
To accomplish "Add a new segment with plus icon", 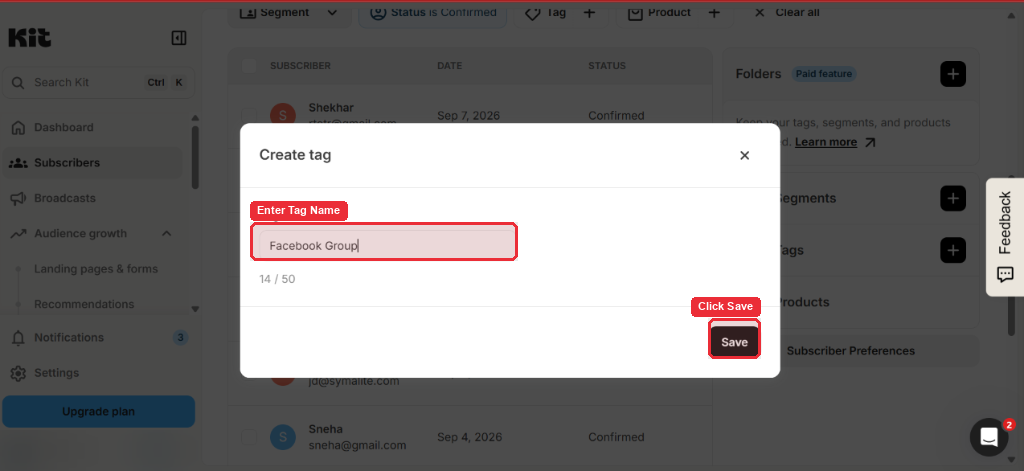I will point(953,198).
